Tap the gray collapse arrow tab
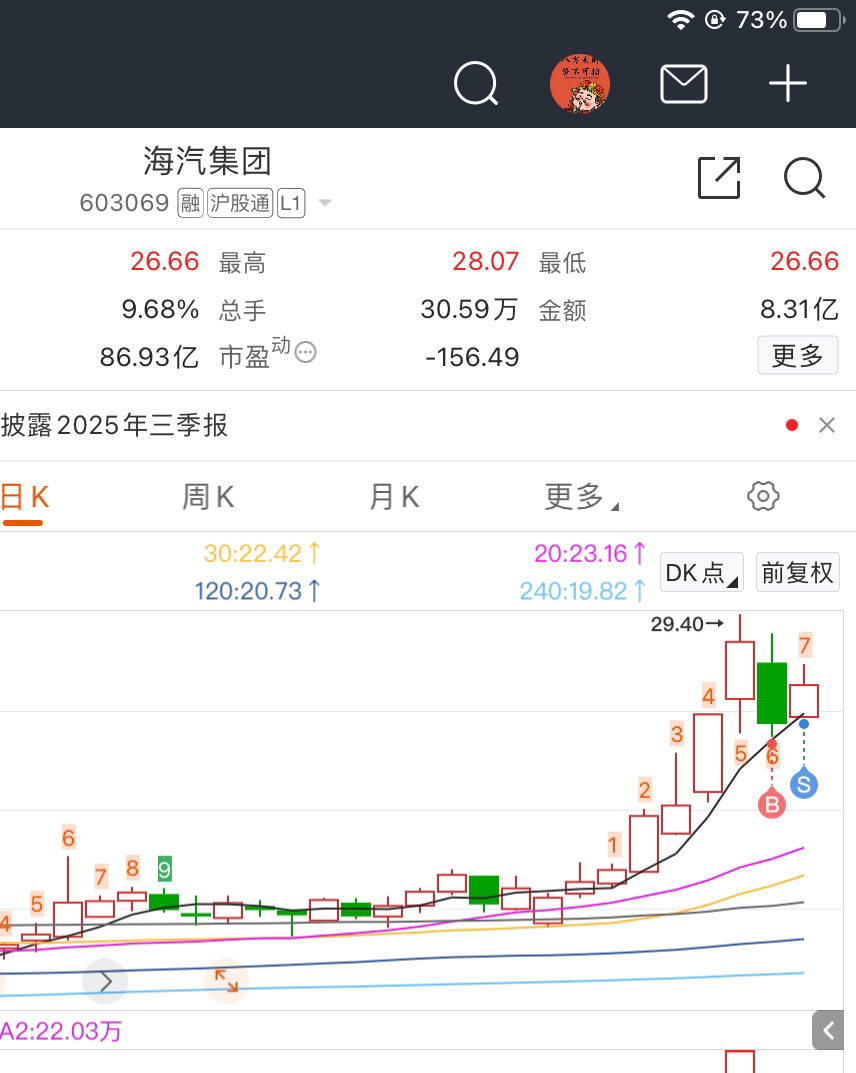 (828, 1030)
